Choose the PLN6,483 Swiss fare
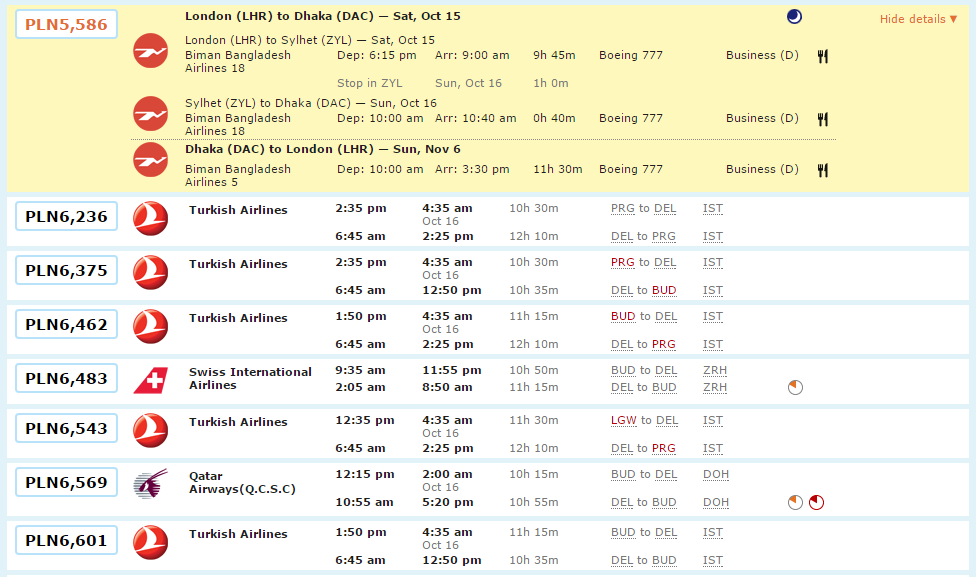The height and width of the screenshot is (577, 976). coord(67,378)
